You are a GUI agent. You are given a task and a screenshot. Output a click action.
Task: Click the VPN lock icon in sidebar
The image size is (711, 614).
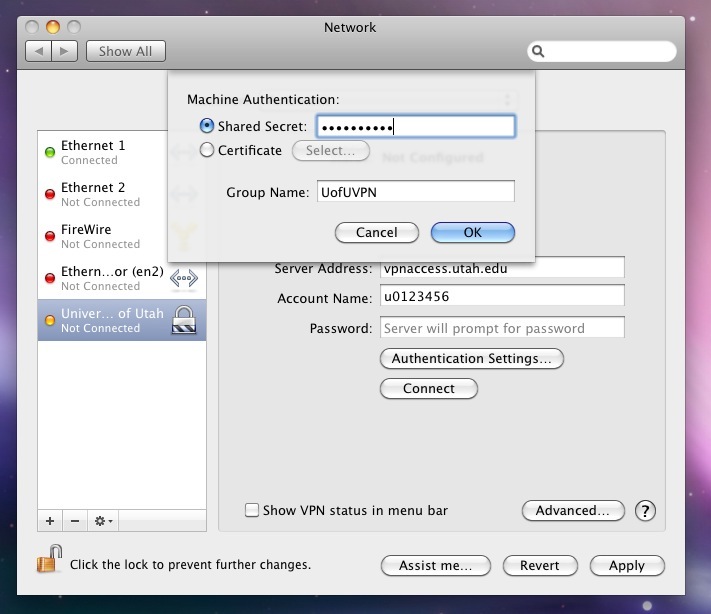pyautogui.click(x=184, y=320)
